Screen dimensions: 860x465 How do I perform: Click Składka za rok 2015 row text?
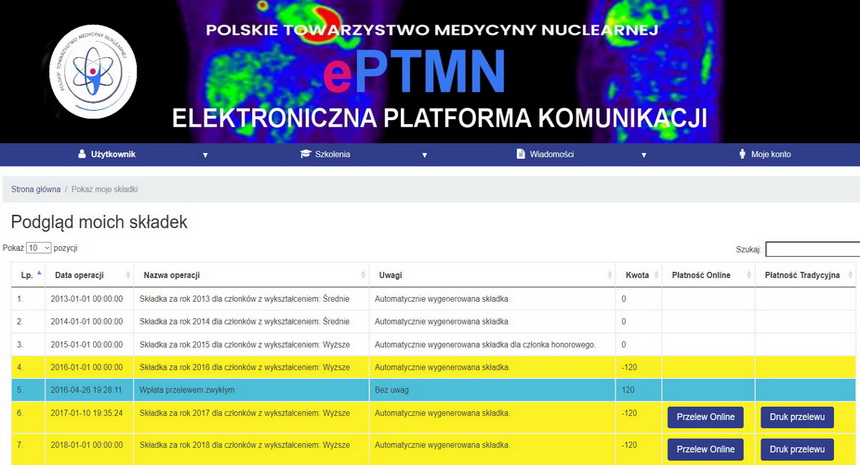pos(244,344)
